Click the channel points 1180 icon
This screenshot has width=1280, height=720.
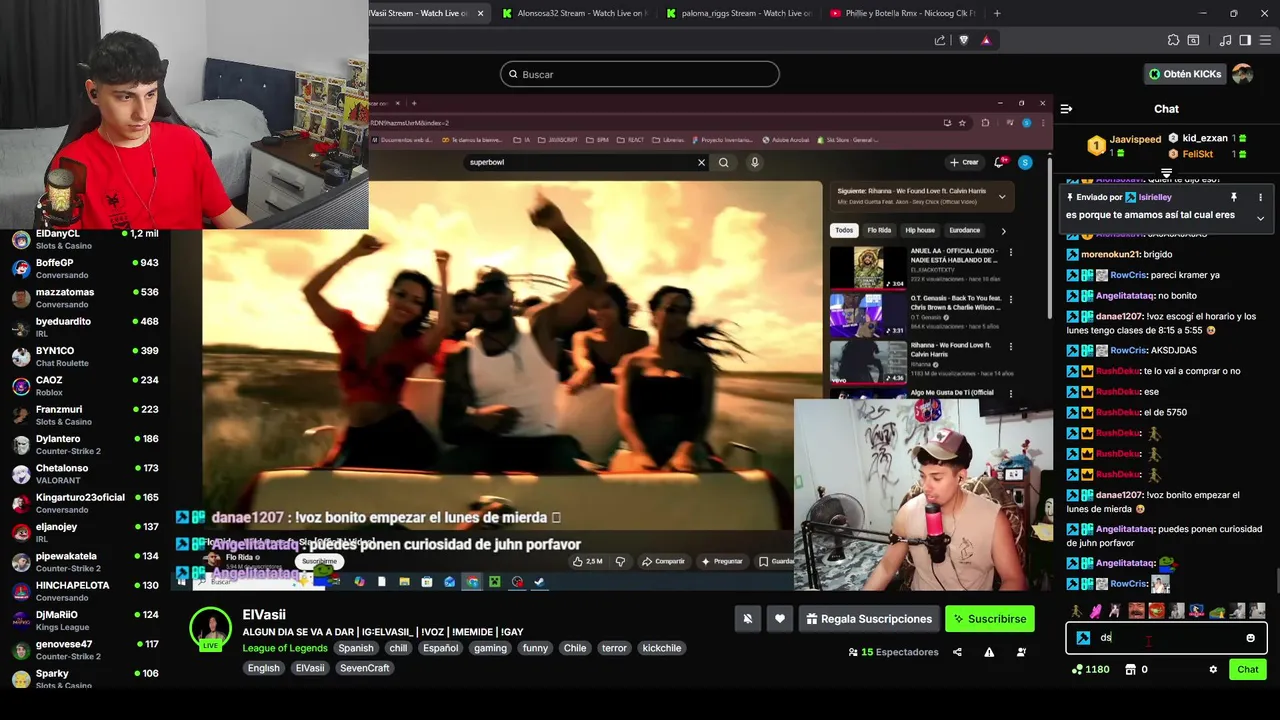1076,669
